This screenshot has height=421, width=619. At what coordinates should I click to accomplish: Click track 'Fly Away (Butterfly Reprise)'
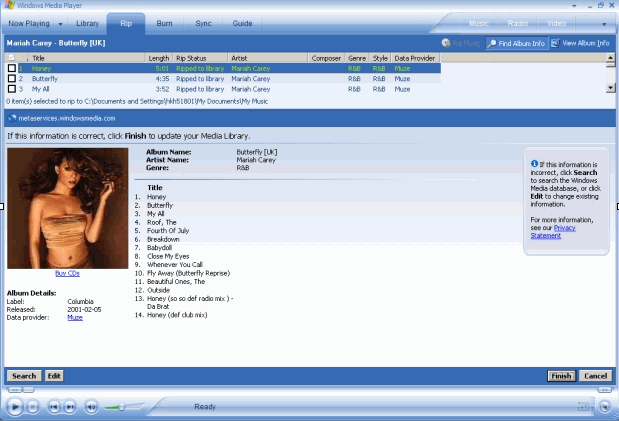point(188,273)
